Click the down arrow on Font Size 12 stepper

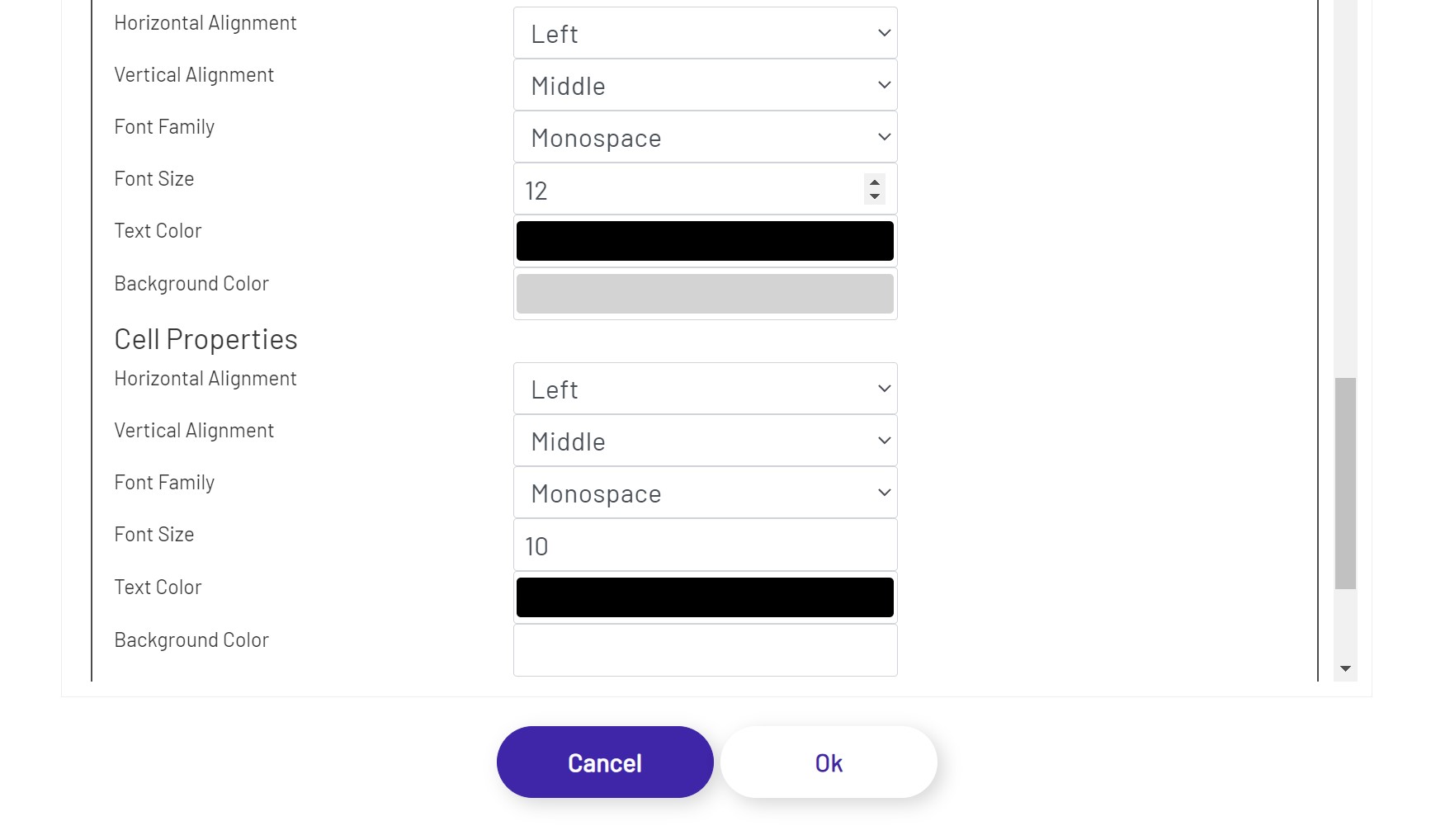coord(875,196)
